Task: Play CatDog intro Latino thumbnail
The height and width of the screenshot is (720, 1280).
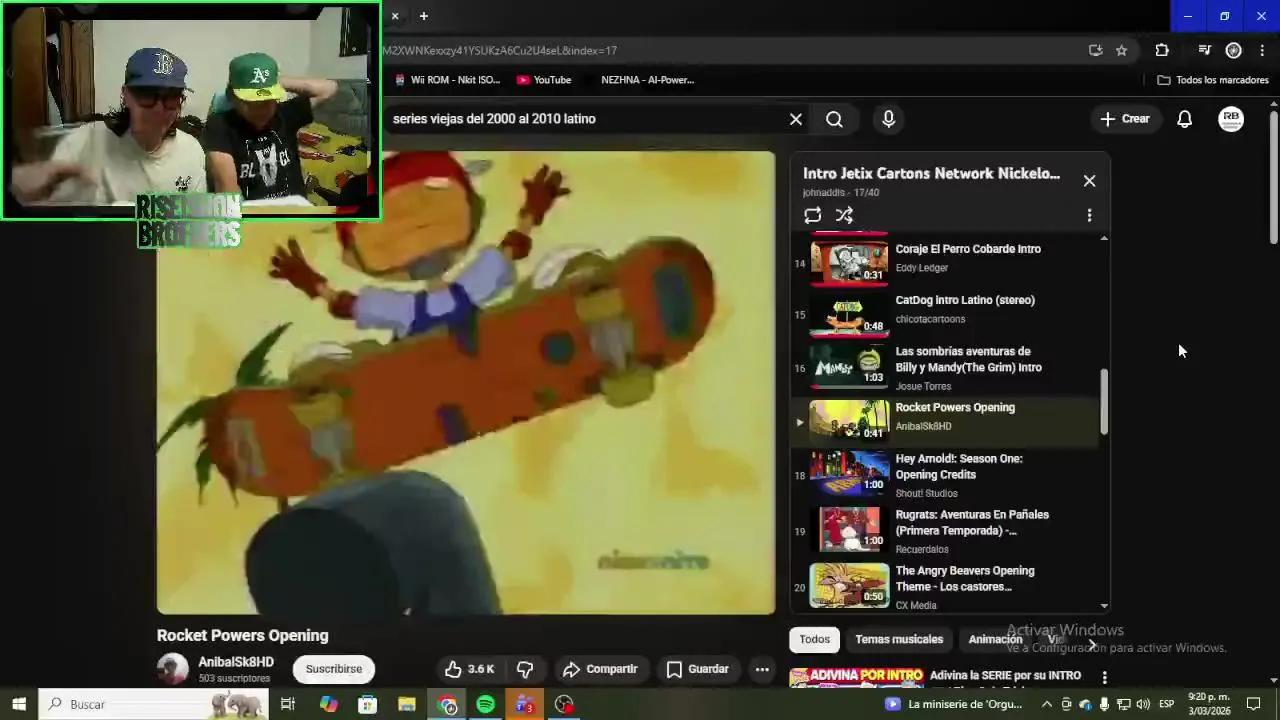Action: coord(849,314)
